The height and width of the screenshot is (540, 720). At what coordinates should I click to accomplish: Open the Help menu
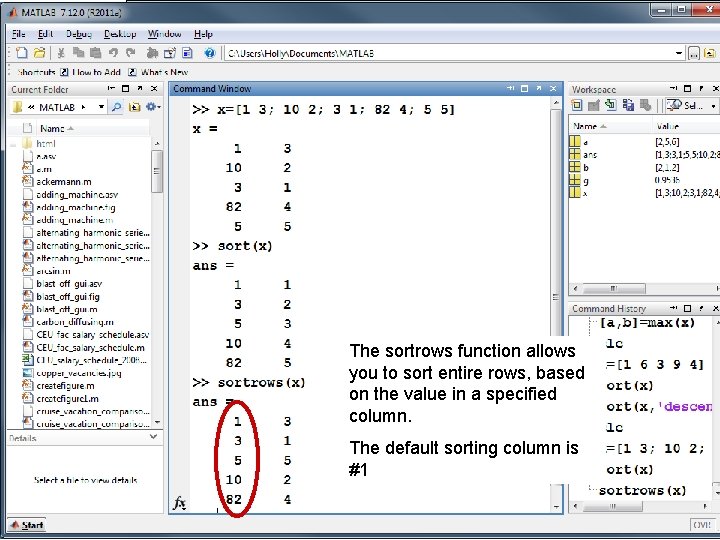pyautogui.click(x=203, y=34)
